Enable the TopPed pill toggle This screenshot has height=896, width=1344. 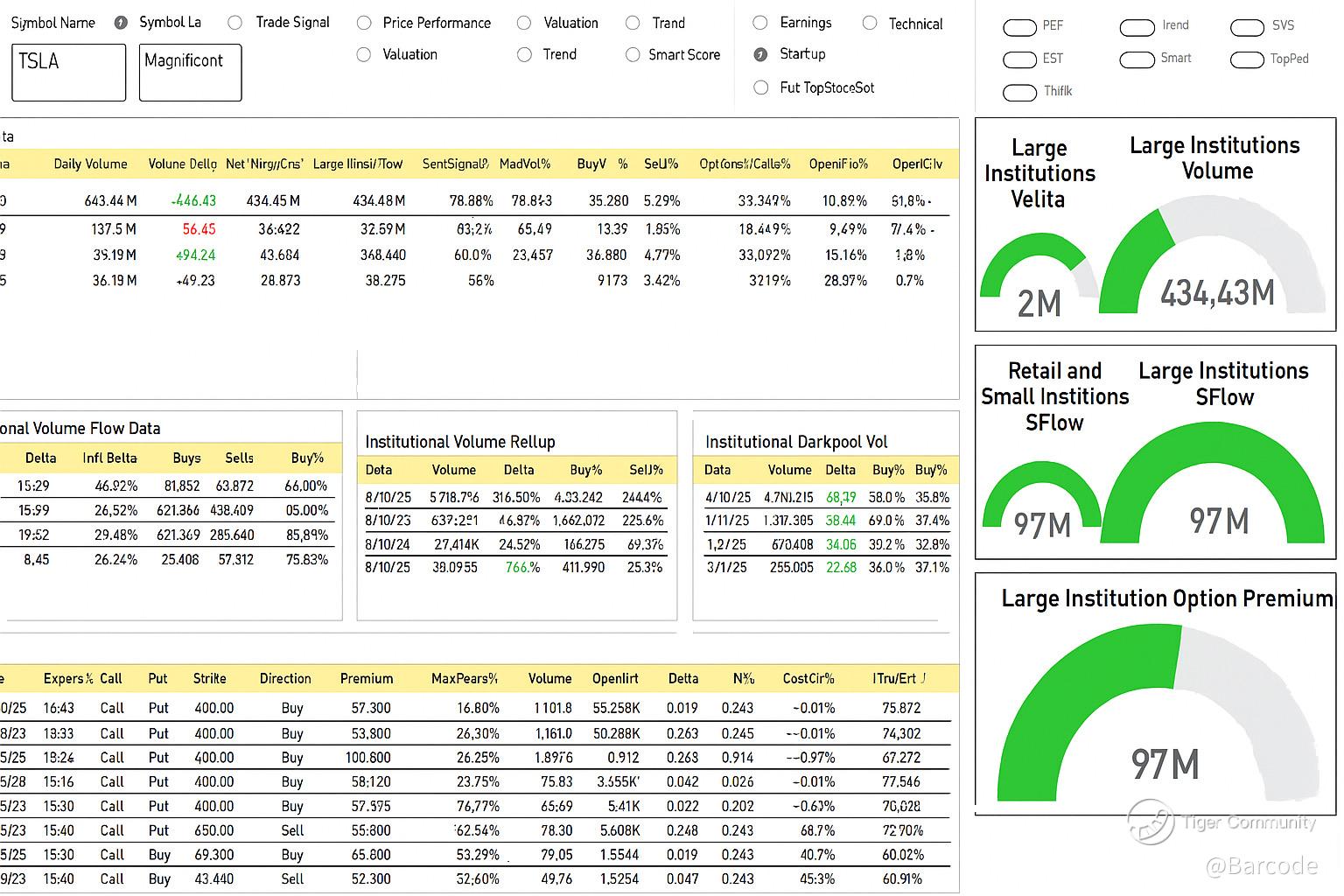tap(1247, 59)
